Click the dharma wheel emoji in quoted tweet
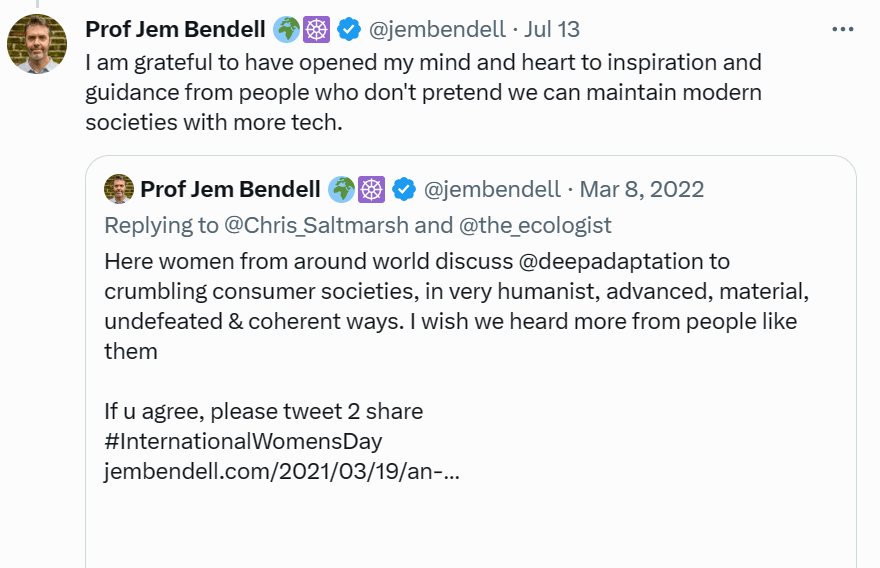This screenshot has height=568, width=880. coord(372,189)
